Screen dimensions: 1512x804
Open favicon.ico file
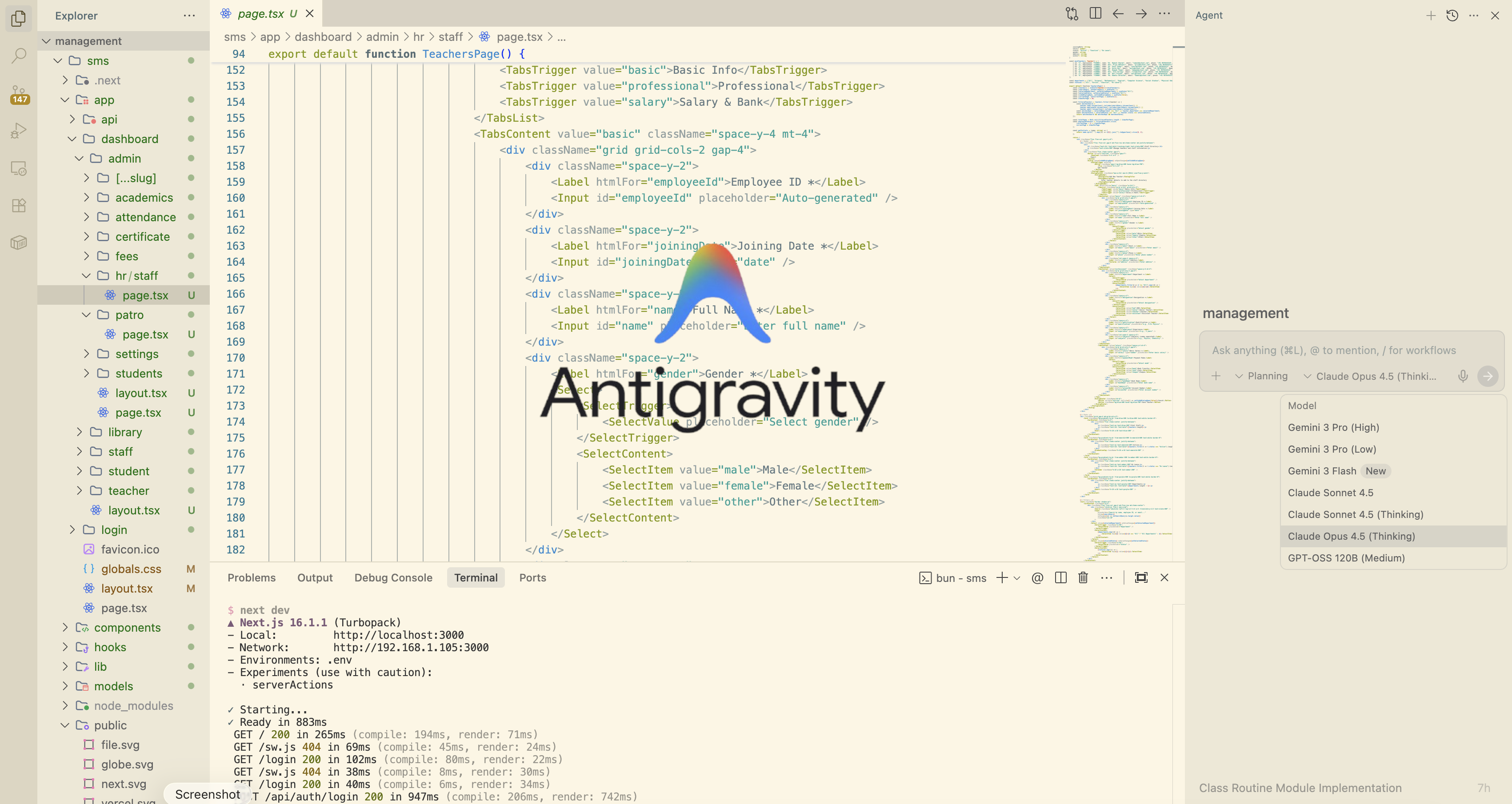point(123,549)
